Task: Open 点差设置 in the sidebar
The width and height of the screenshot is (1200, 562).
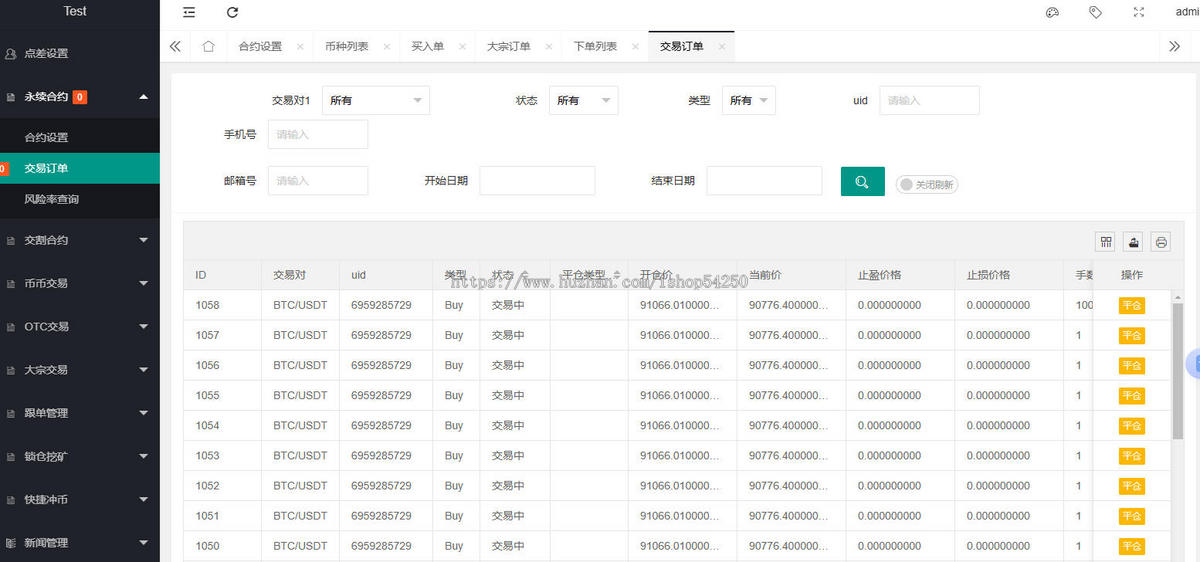Action: tap(80, 53)
